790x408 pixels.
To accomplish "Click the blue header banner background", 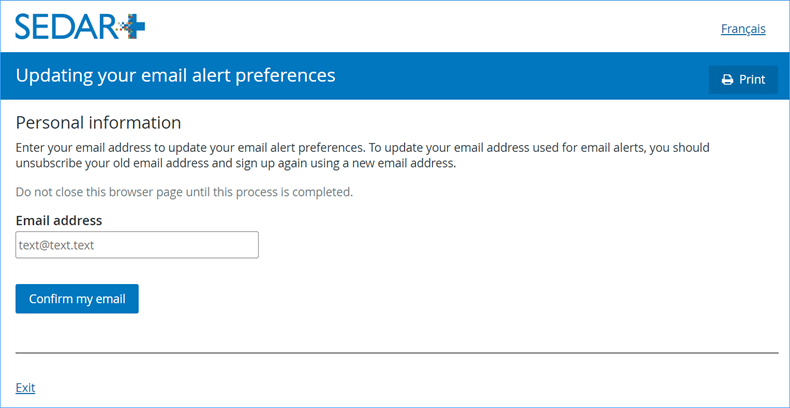I will 504,76.
